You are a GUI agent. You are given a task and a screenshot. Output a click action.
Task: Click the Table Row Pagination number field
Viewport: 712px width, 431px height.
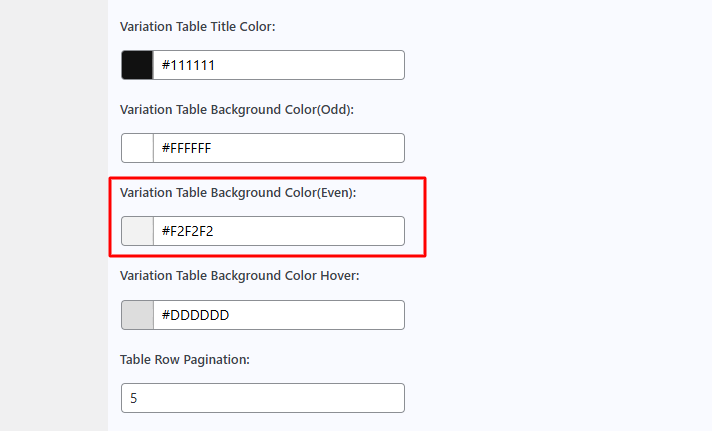click(262, 398)
